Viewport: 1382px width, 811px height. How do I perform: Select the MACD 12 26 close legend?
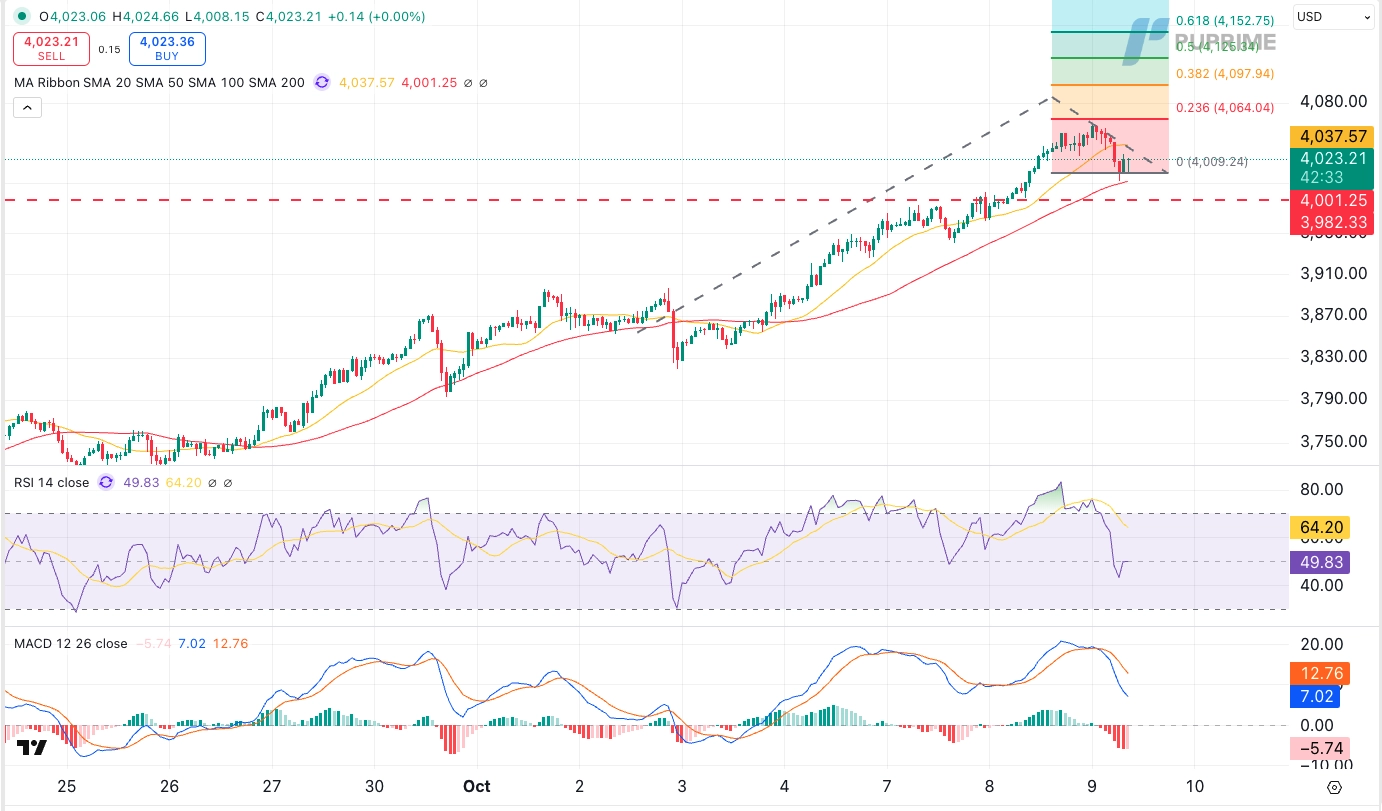(70, 644)
